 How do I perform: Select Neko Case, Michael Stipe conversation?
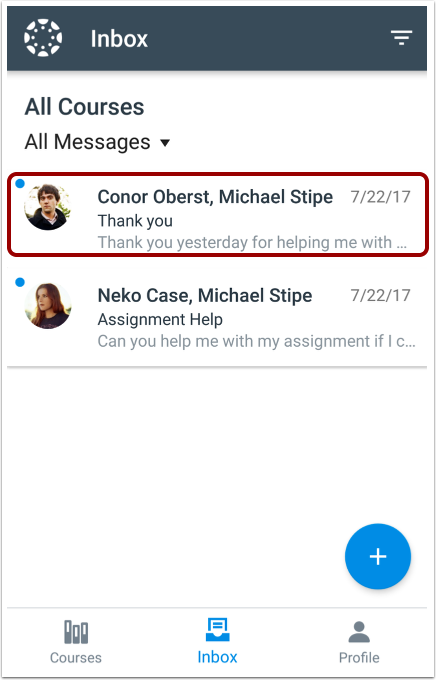coord(217,317)
